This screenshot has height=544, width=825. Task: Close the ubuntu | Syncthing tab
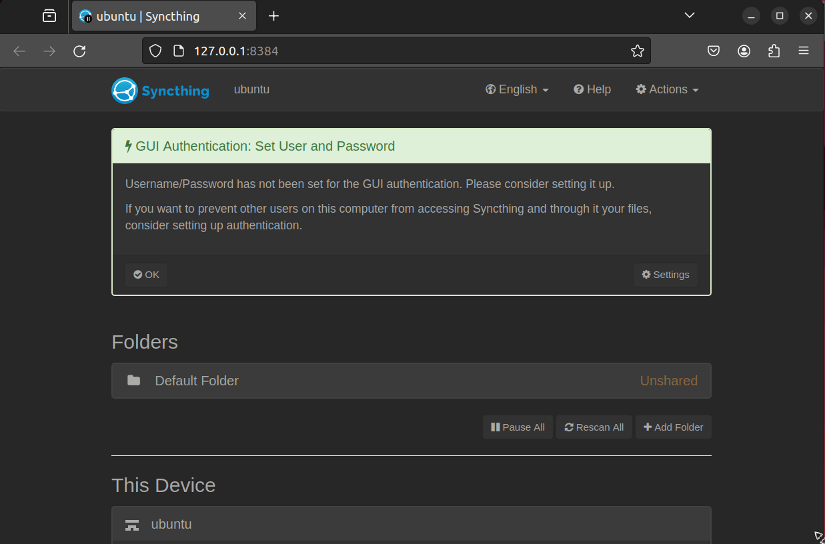pyautogui.click(x=243, y=16)
